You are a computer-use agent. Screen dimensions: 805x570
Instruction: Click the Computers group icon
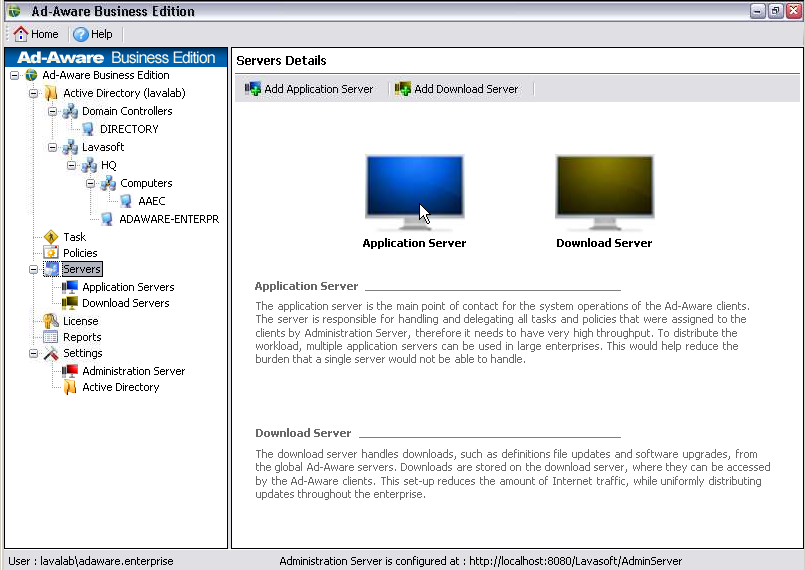point(108,183)
